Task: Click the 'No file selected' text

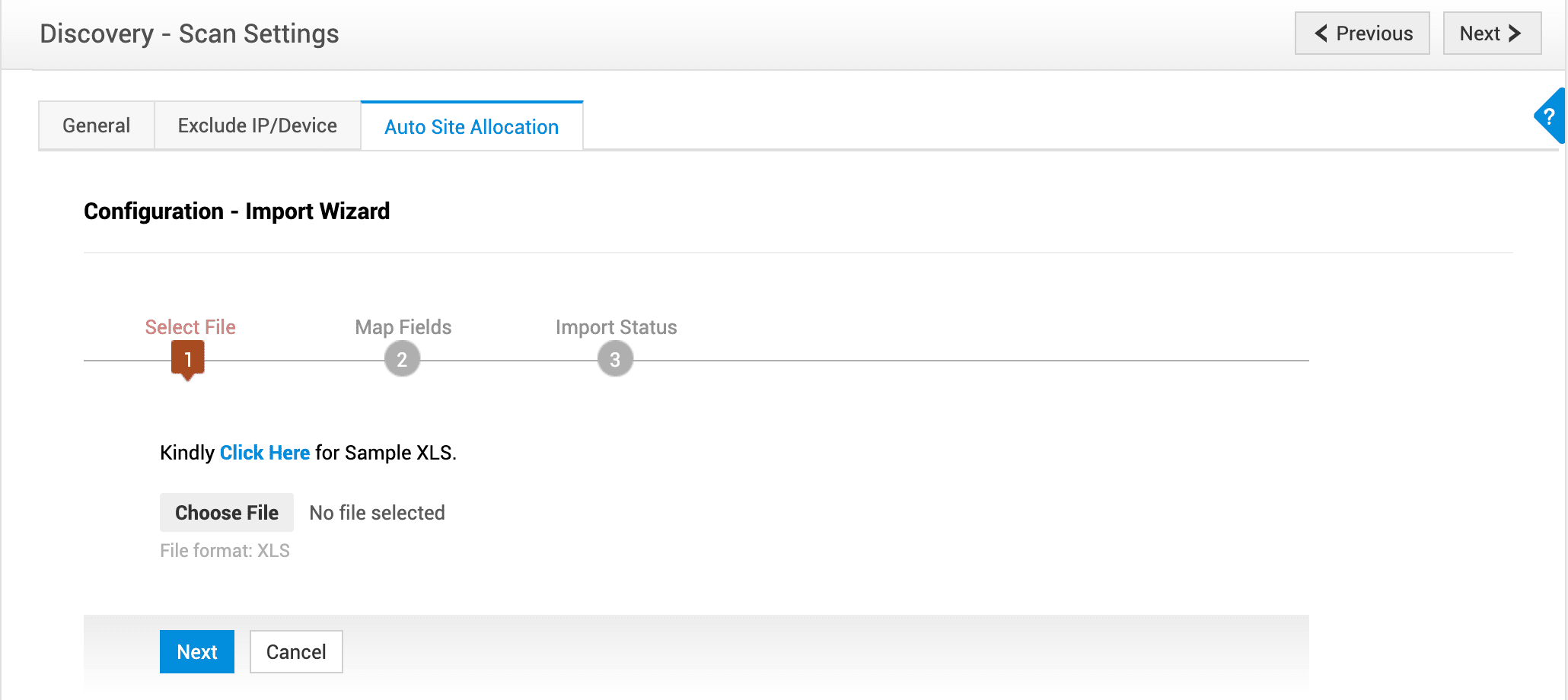Action: [377, 513]
